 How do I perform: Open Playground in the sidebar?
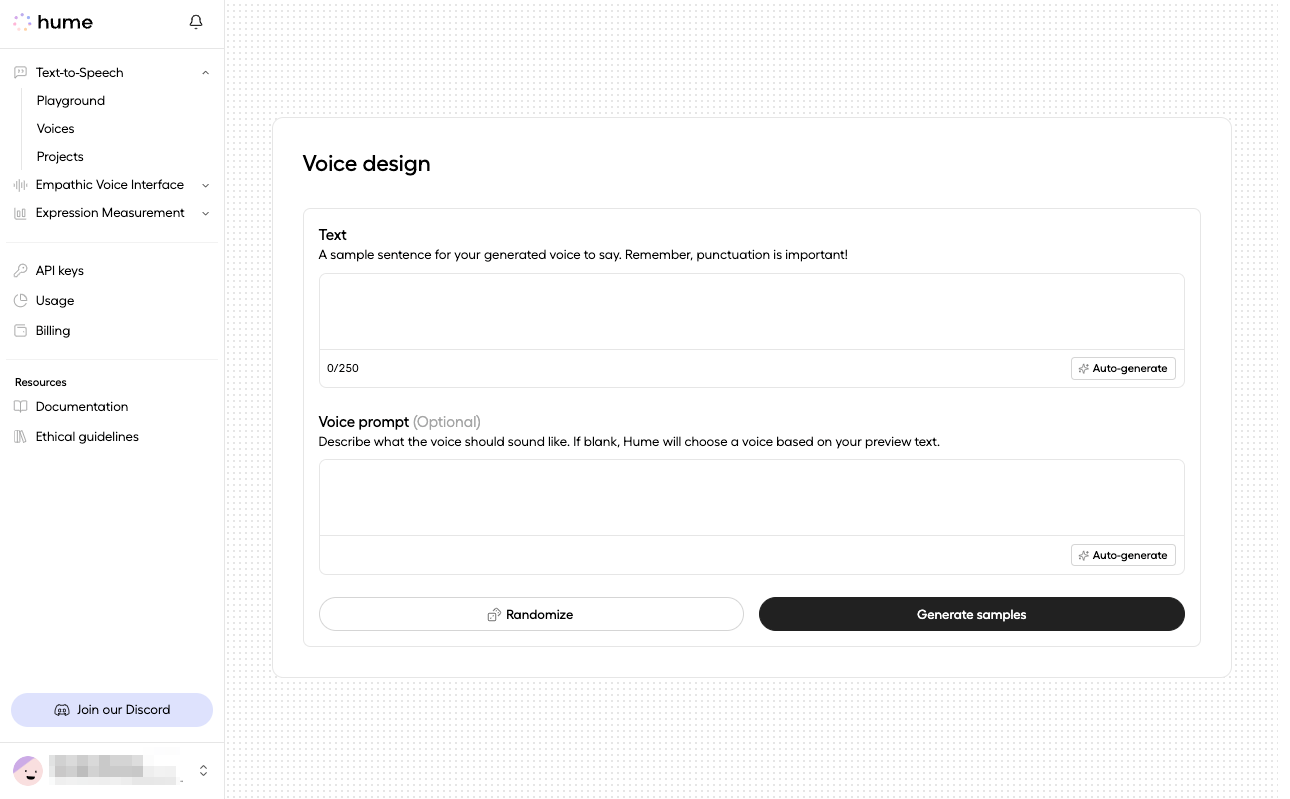(x=71, y=101)
